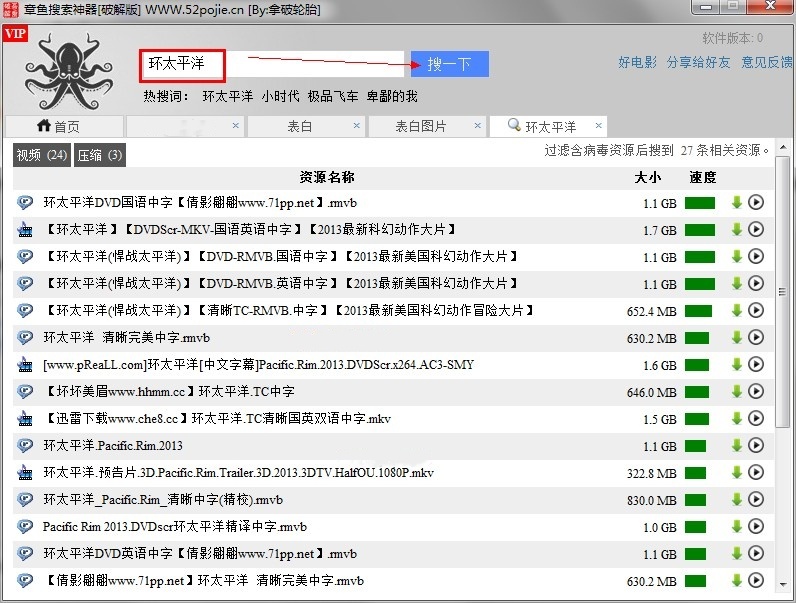The width and height of the screenshot is (796, 603).
Task: Play 环太平洋DVD英语中字 rmvb file
Action: click(756, 553)
